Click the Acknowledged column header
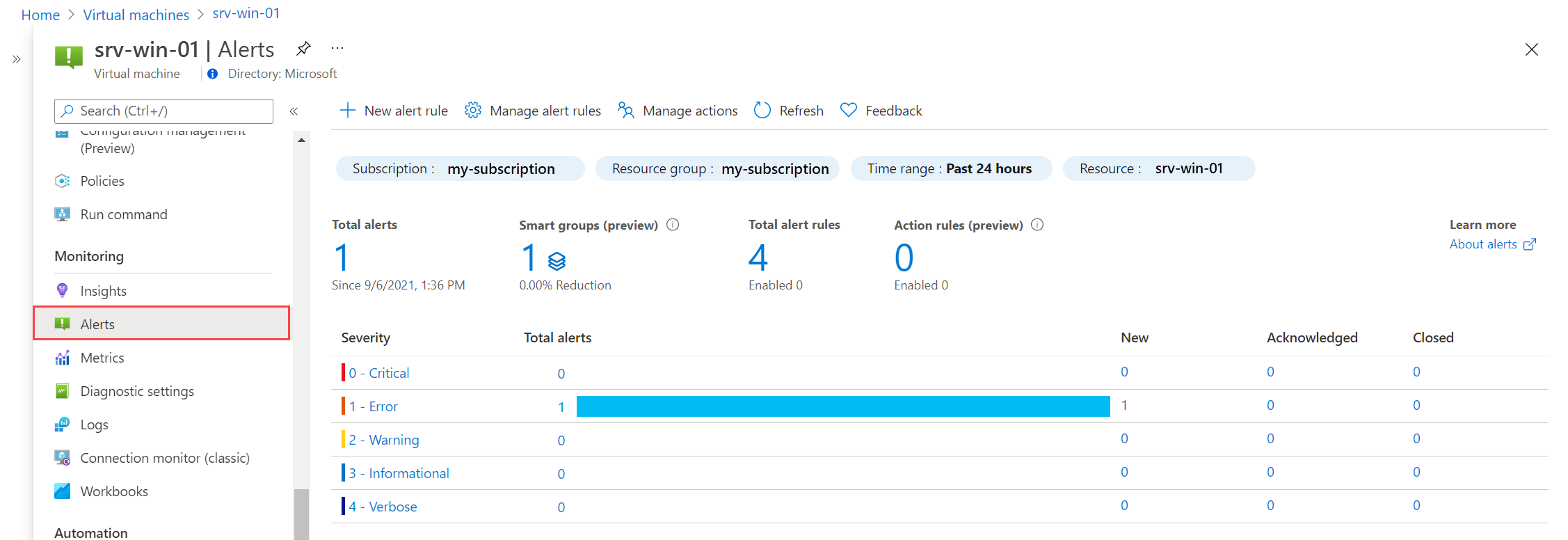The height and width of the screenshot is (540, 1568). pyautogui.click(x=1312, y=337)
